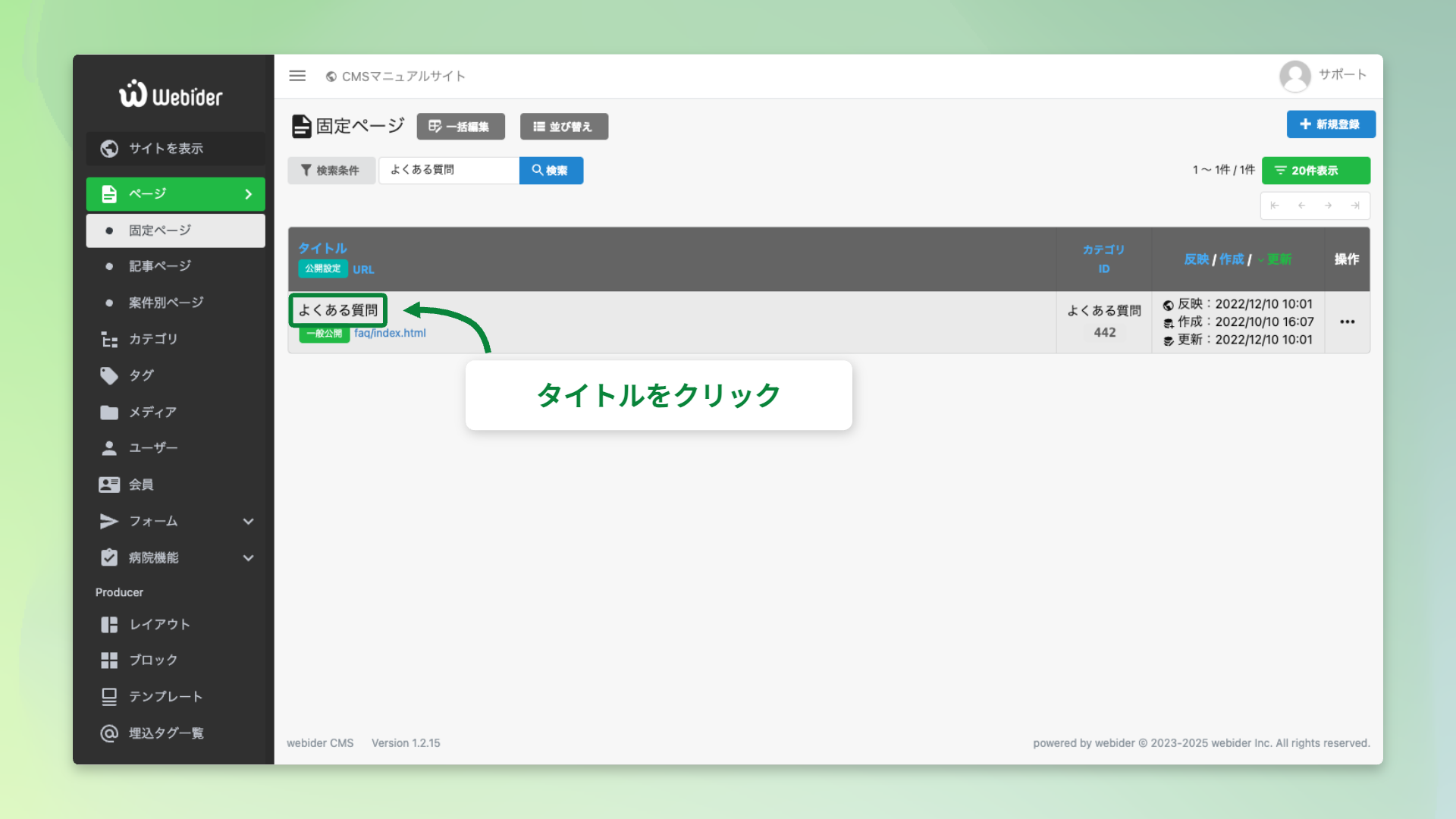This screenshot has width=1456, height=819.
Task: Go to next page arrow
Action: pos(1328,206)
